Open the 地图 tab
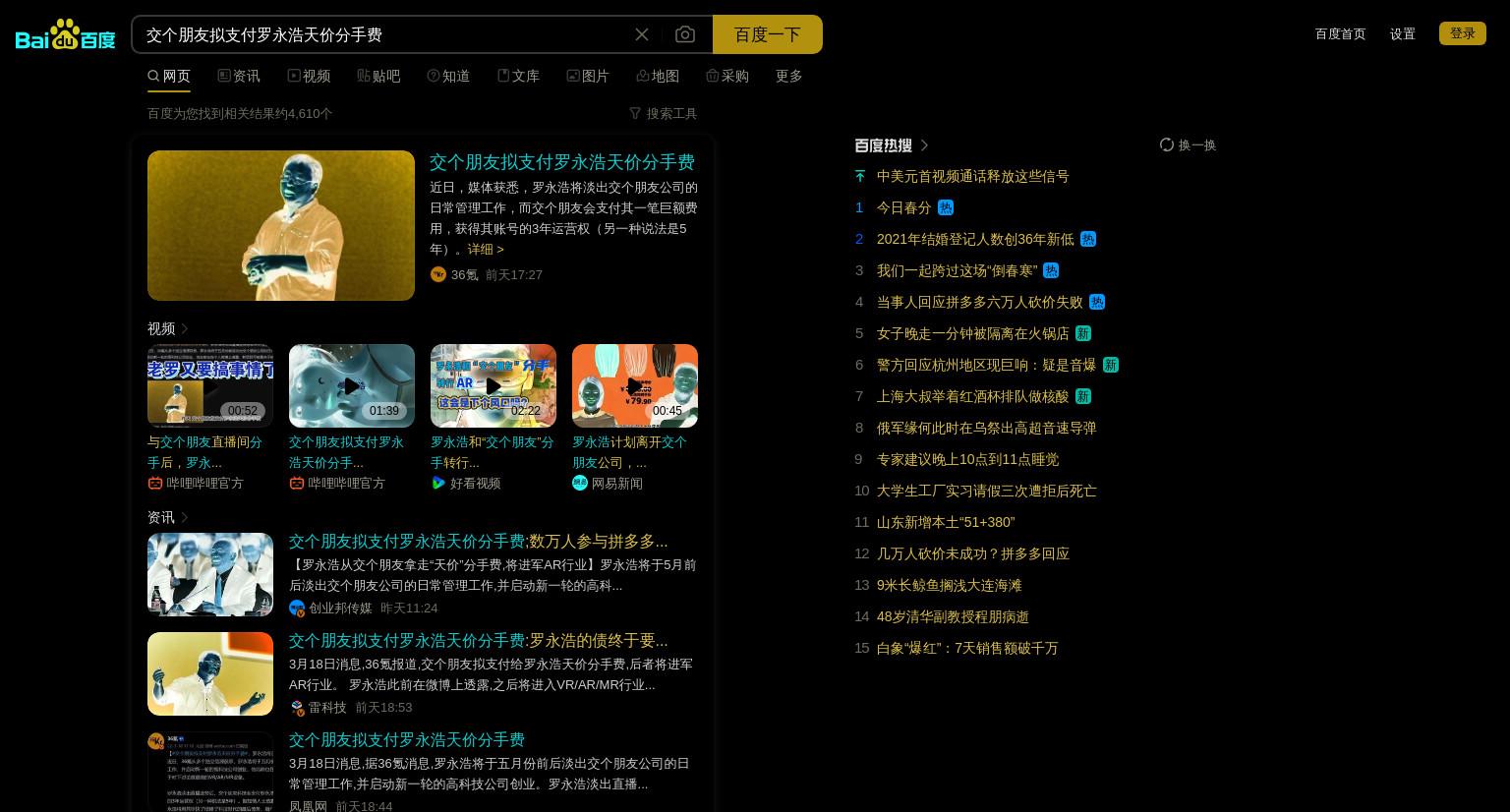 pyautogui.click(x=658, y=76)
